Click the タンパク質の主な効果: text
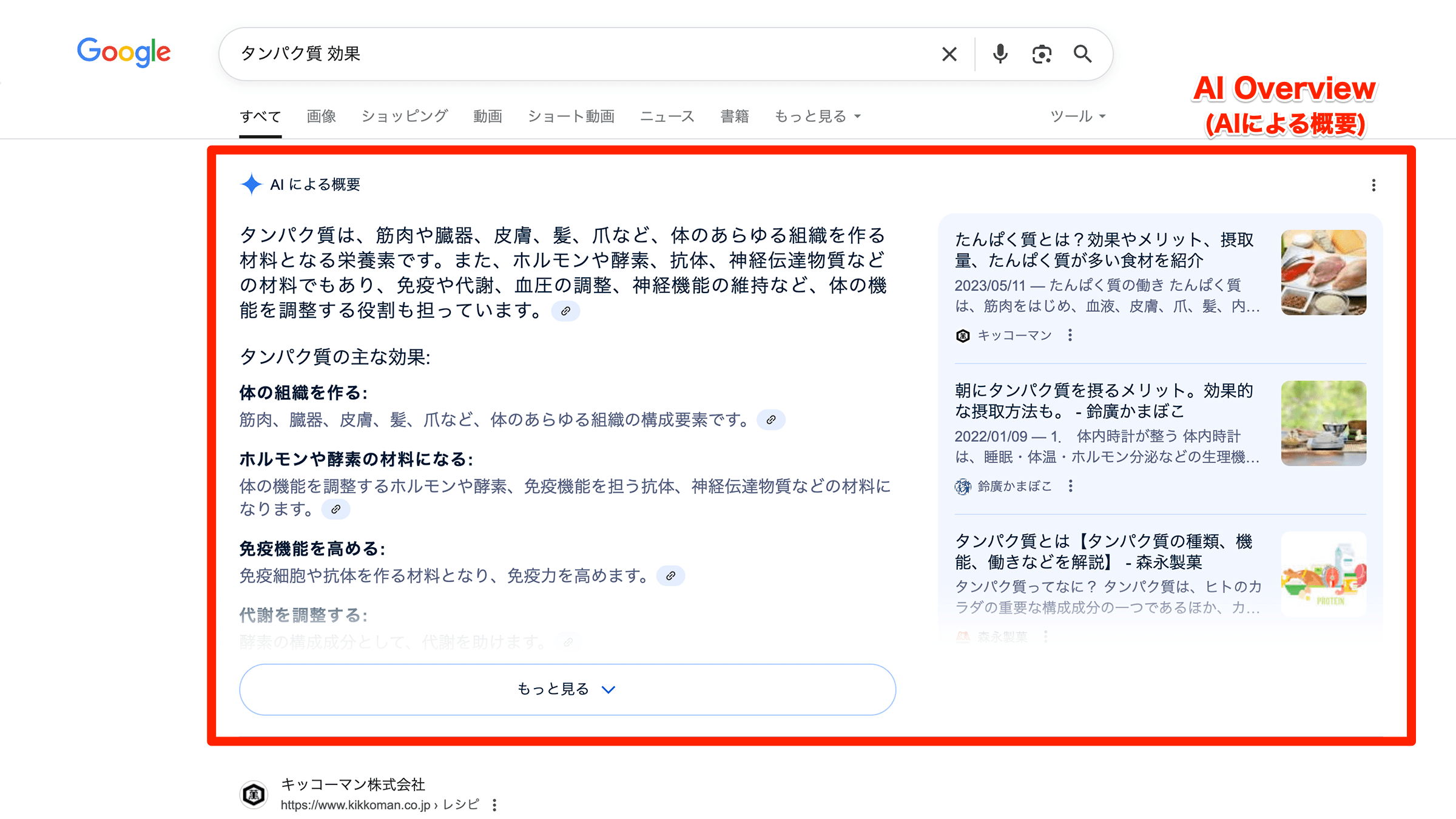Viewport: 1456px width, 819px height. point(335,357)
